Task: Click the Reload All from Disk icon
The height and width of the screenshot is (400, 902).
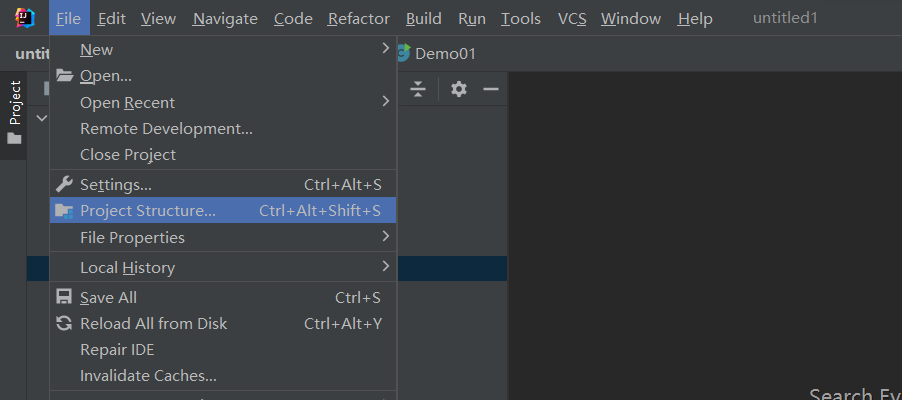Action: pyautogui.click(x=64, y=323)
